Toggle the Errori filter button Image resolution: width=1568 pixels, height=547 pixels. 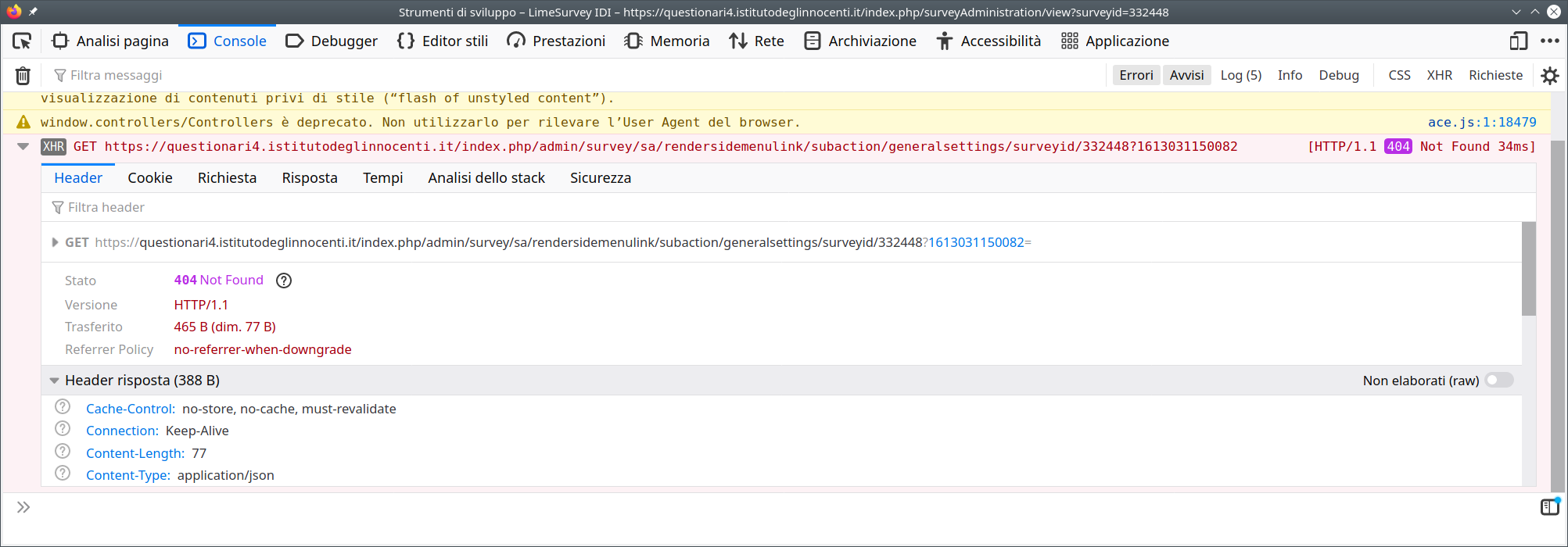1136,75
